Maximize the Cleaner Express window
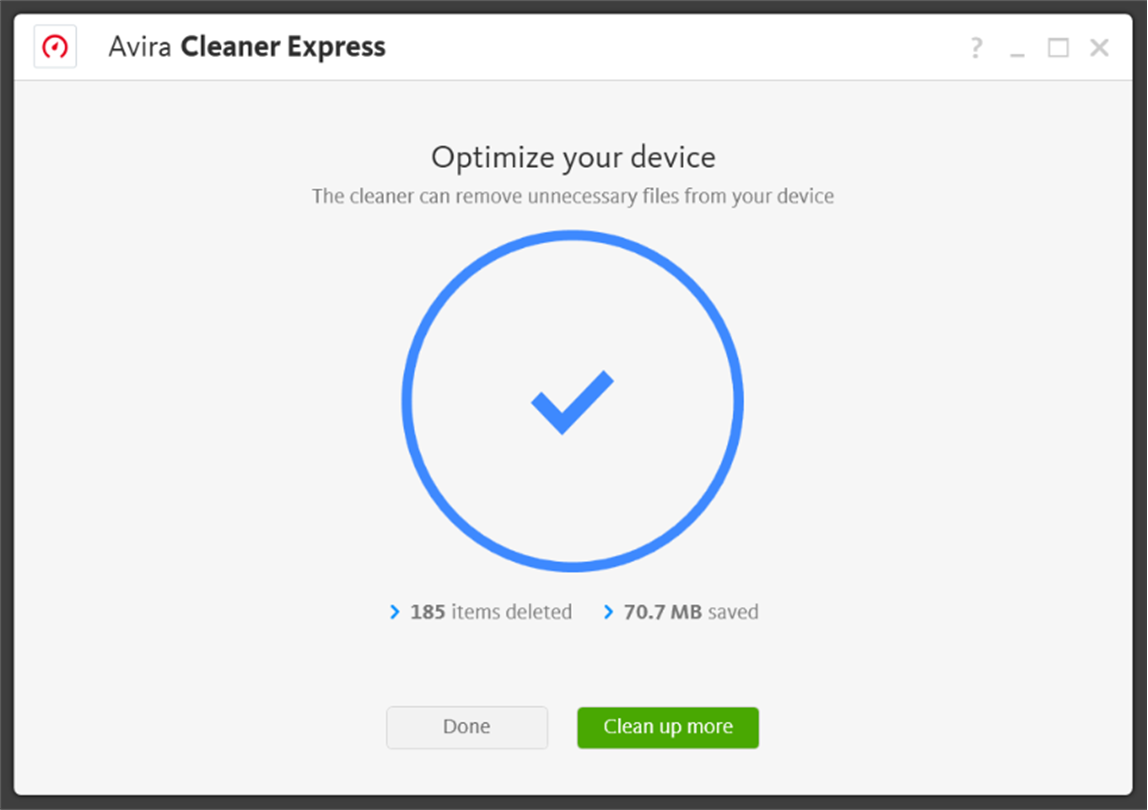Viewport: 1148px width, 810px height. click(x=1058, y=47)
